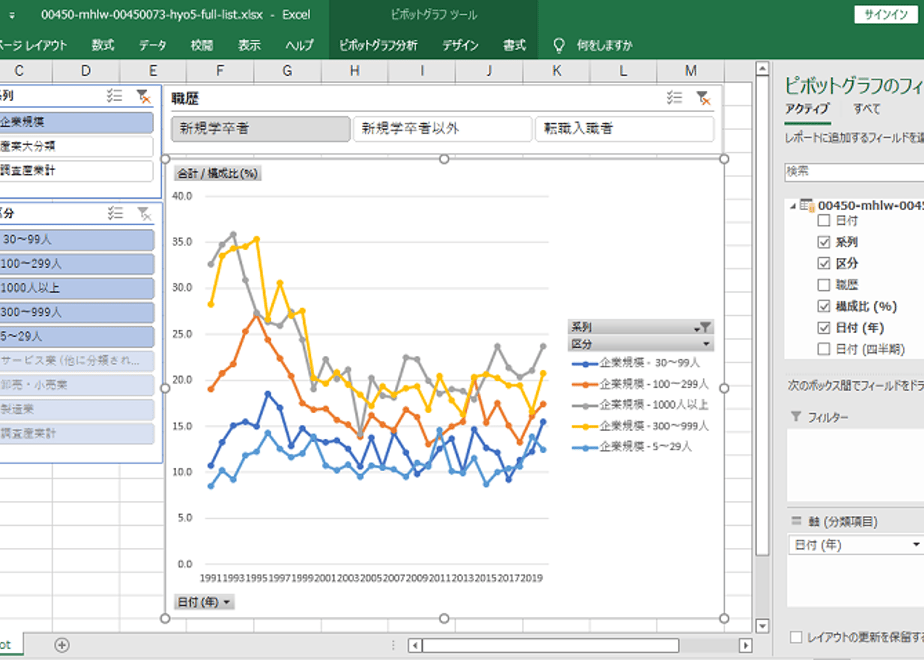Select 300〜999人 in 区分 slicer
Image resolution: width=924 pixels, height=660 pixels.
(x=77, y=312)
